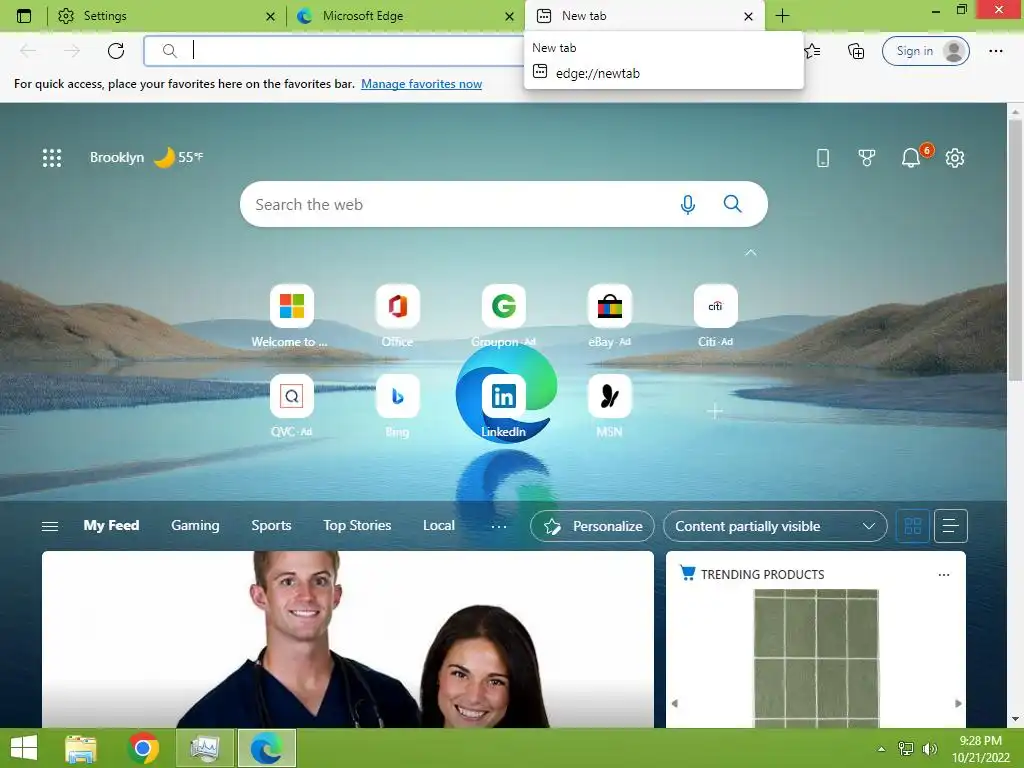Expand Content partially visible dropdown
1024x768 pixels.
775,526
